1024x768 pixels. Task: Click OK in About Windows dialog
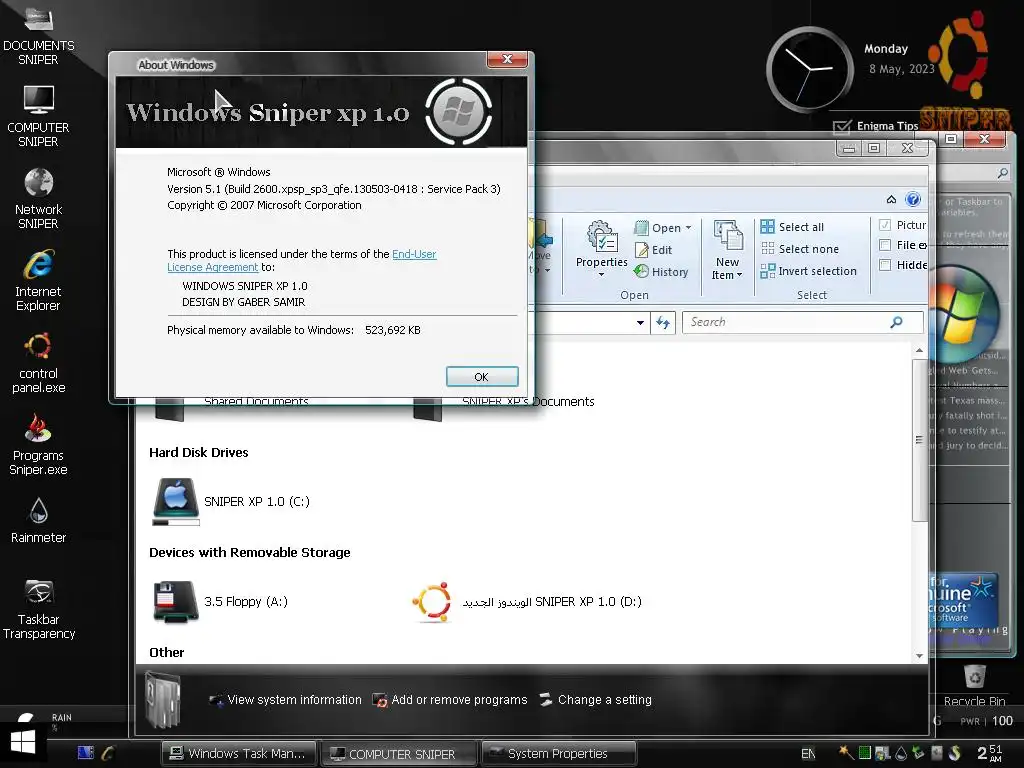coord(482,377)
